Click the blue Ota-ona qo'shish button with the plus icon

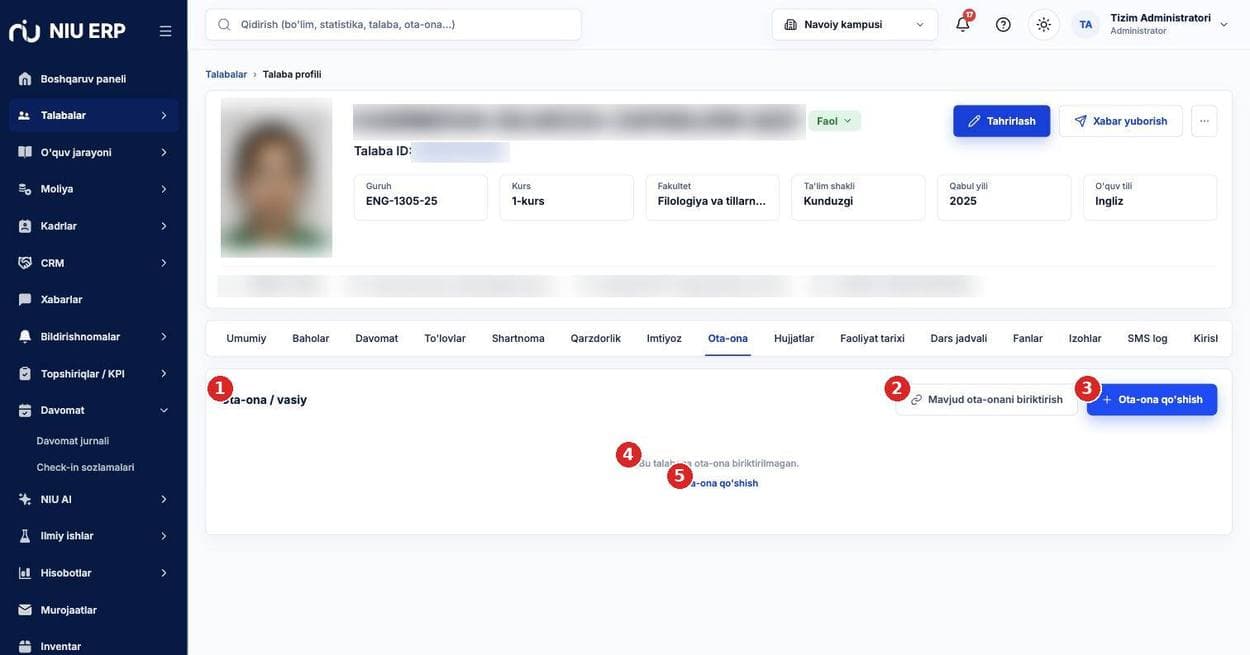1152,400
